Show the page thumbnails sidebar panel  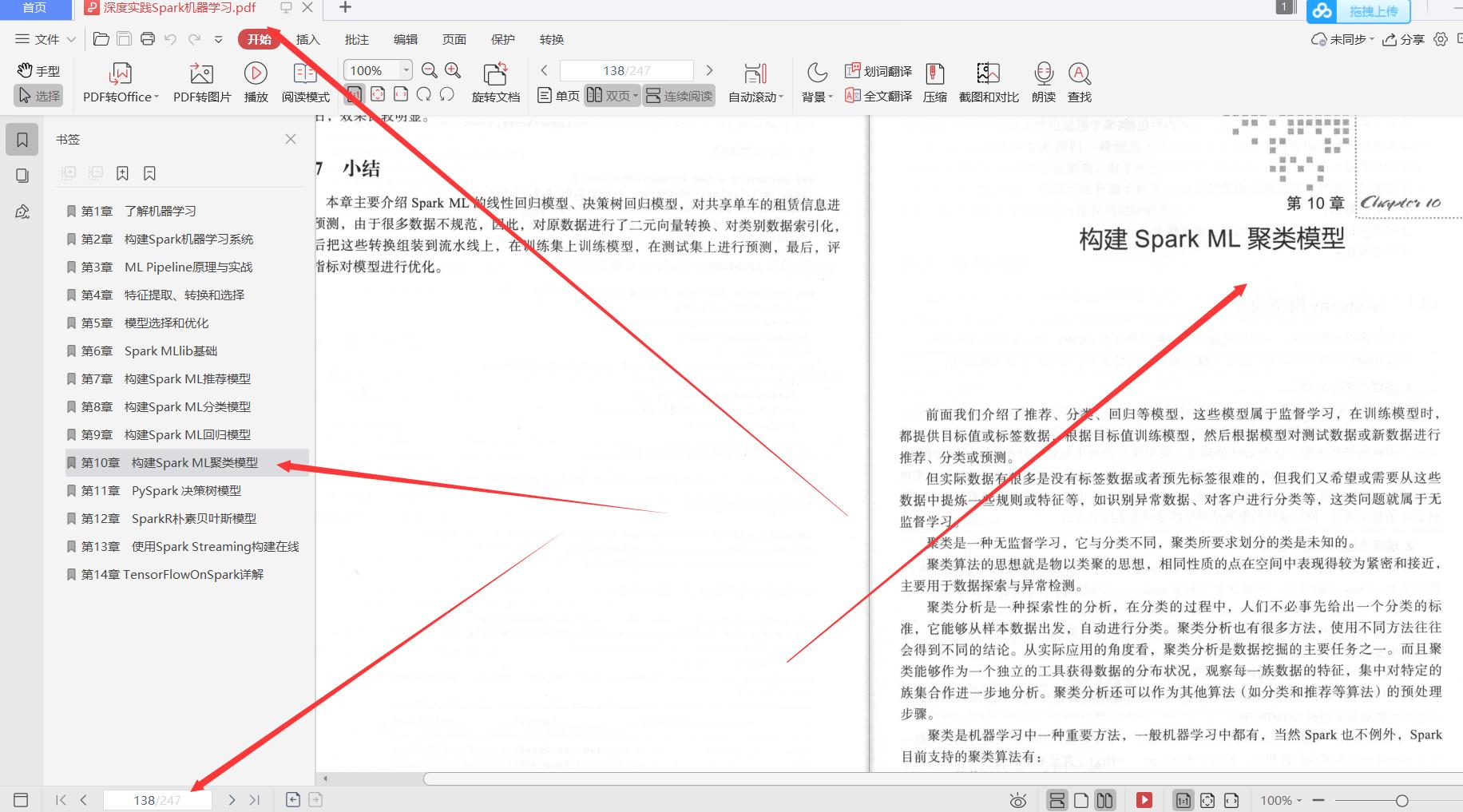(22, 176)
